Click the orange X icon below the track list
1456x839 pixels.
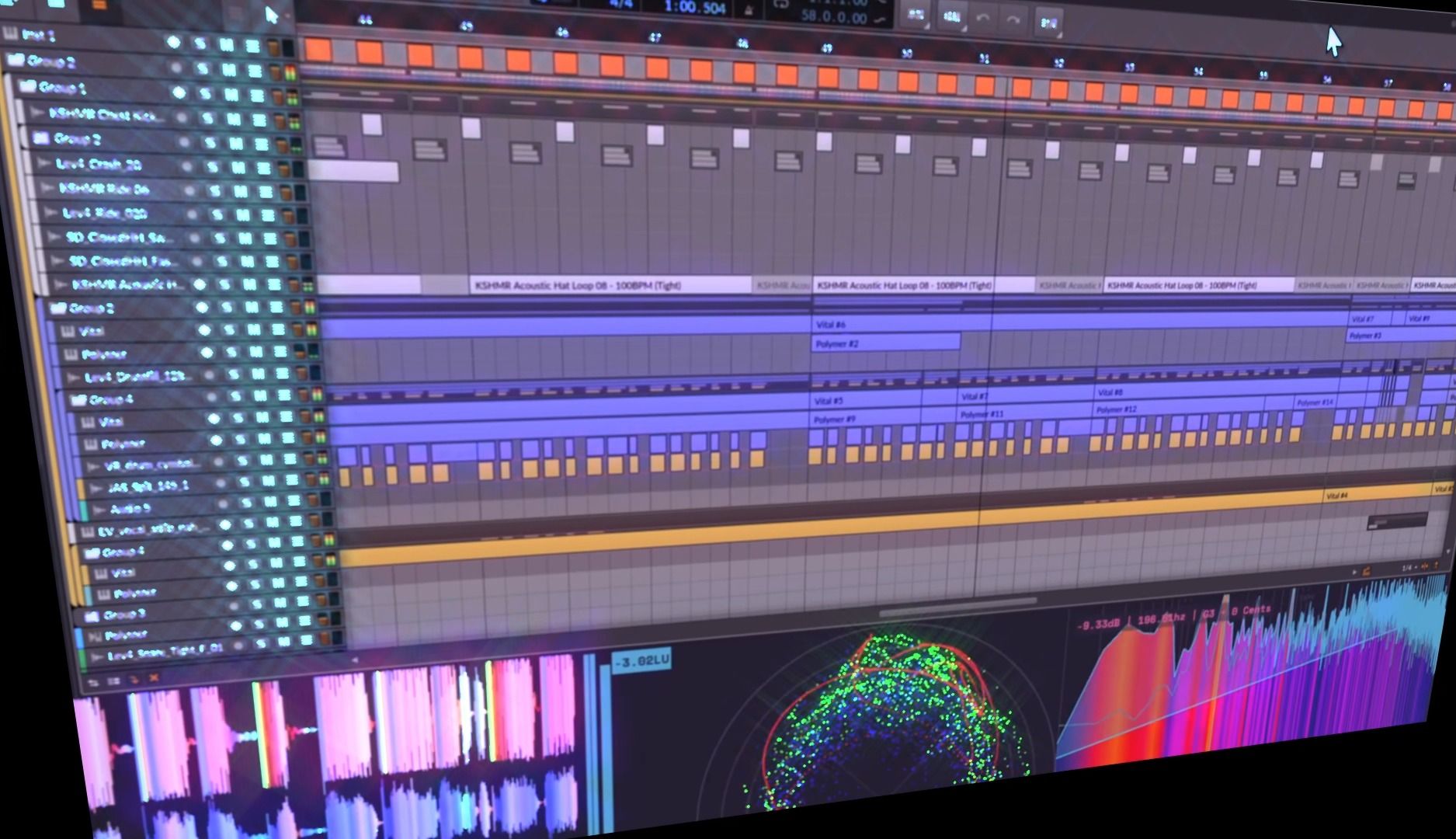click(154, 678)
